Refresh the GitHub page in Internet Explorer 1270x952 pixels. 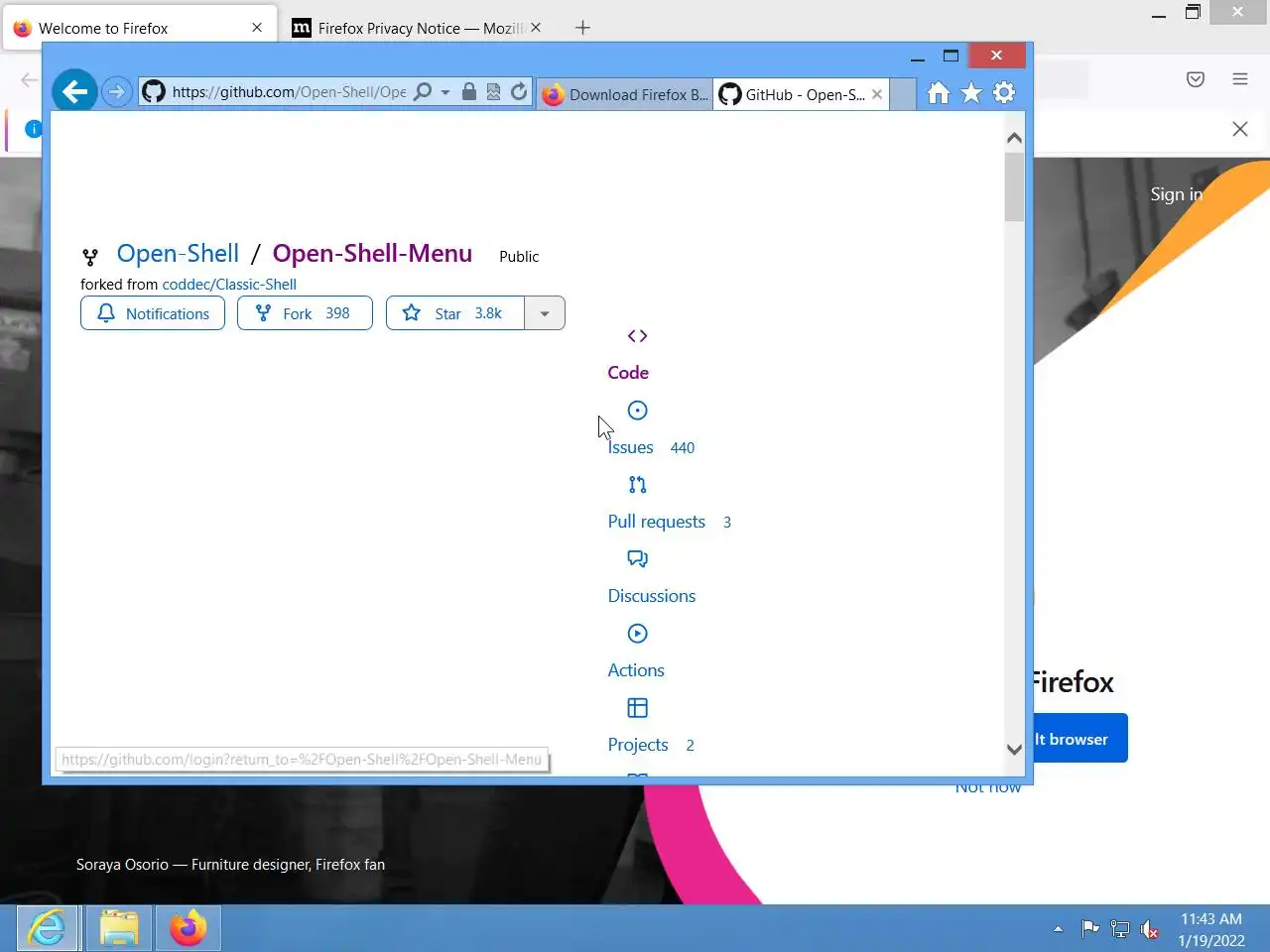point(519,92)
